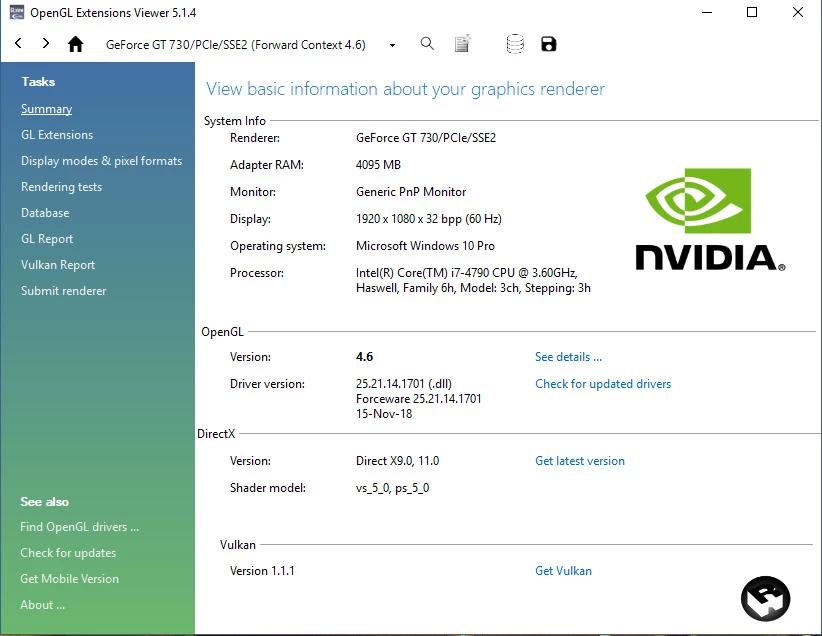This screenshot has width=822, height=636.
Task: Click the Adapter RAM value 4095 MB
Action: pyautogui.click(x=378, y=165)
